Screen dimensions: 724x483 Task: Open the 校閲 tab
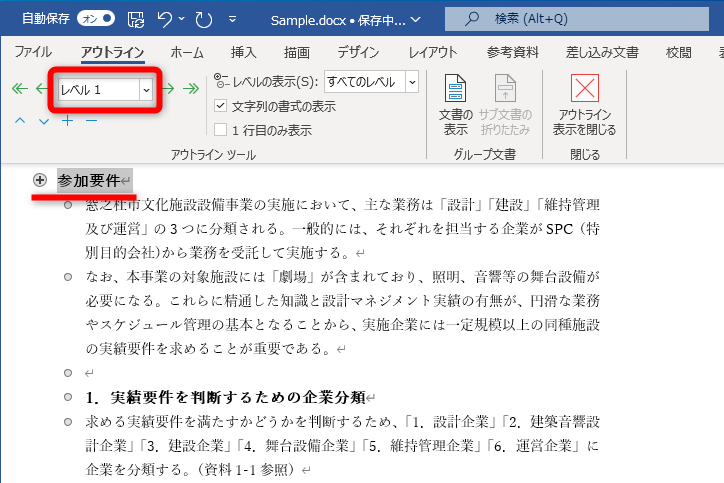tap(679, 53)
